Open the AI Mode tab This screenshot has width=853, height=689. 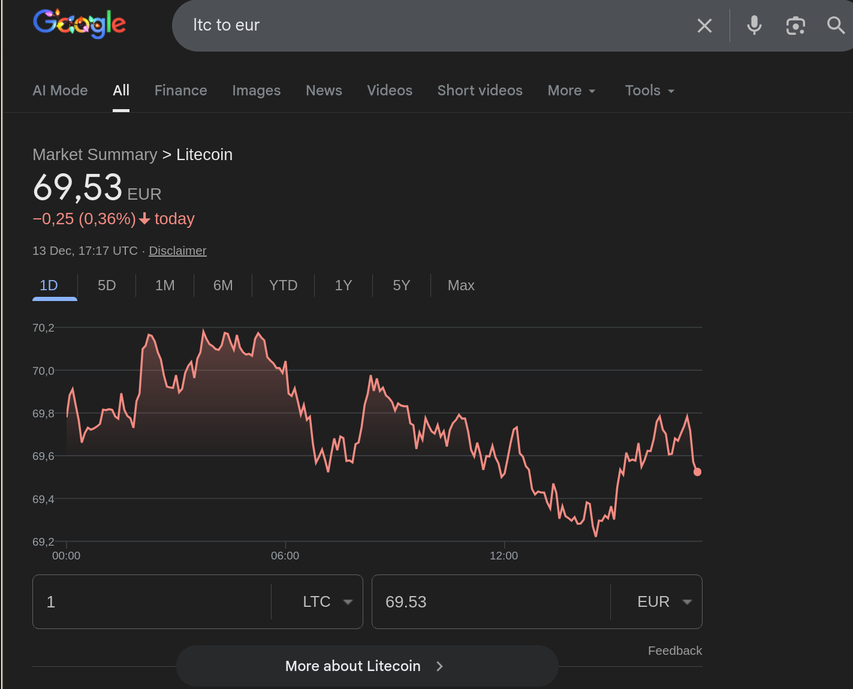pos(60,90)
